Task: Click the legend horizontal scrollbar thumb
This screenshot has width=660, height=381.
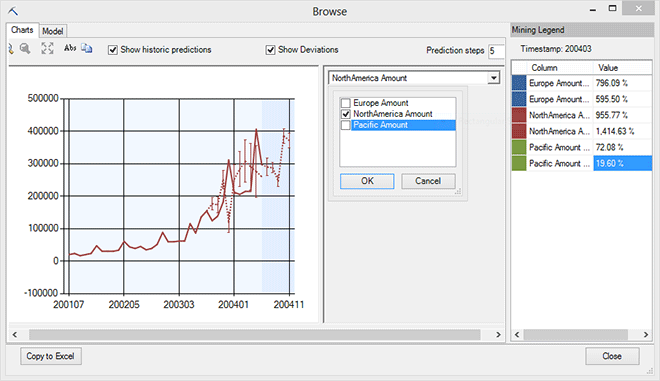Action: click(x=576, y=335)
